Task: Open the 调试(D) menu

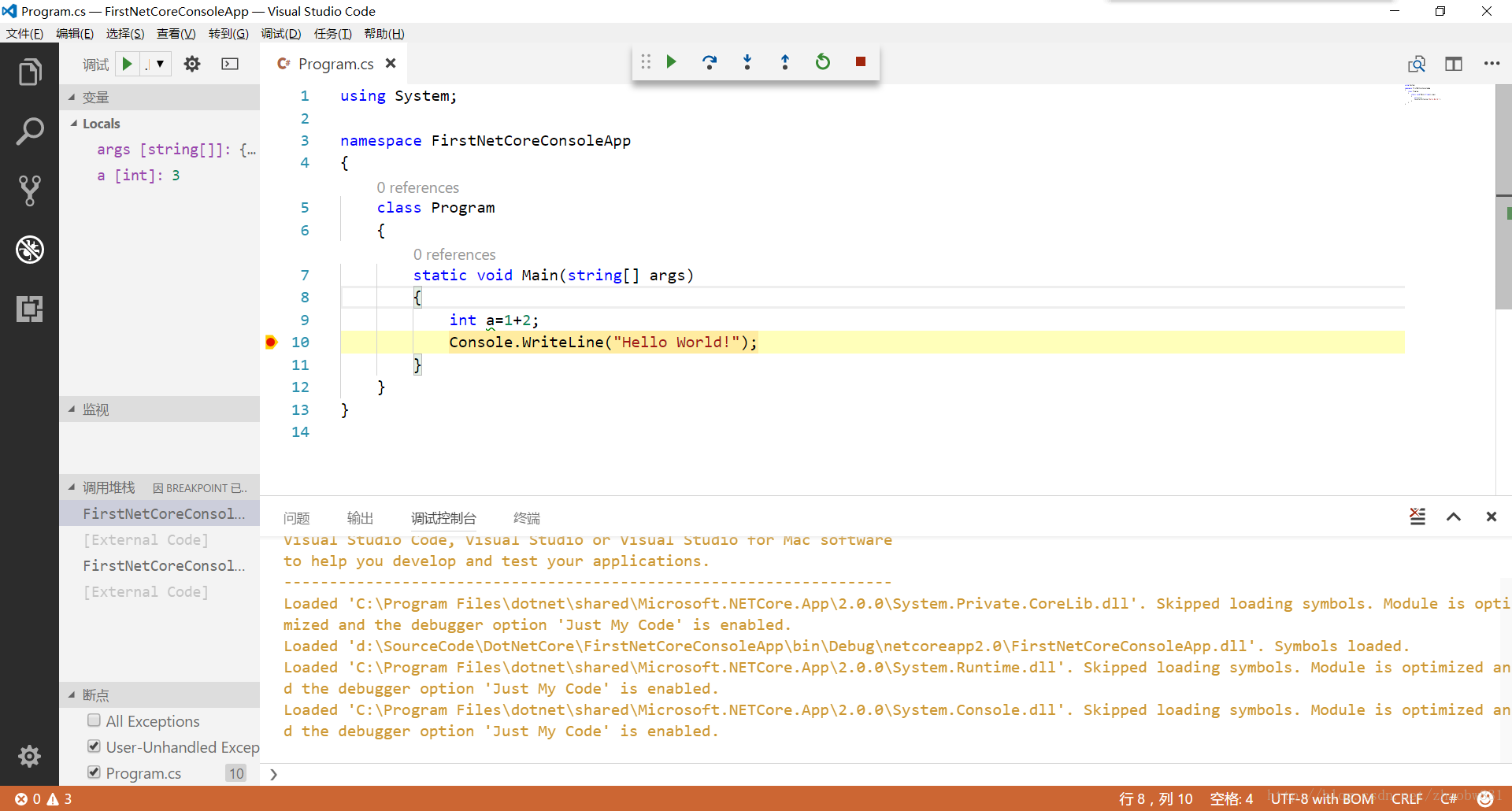Action: pyautogui.click(x=281, y=33)
